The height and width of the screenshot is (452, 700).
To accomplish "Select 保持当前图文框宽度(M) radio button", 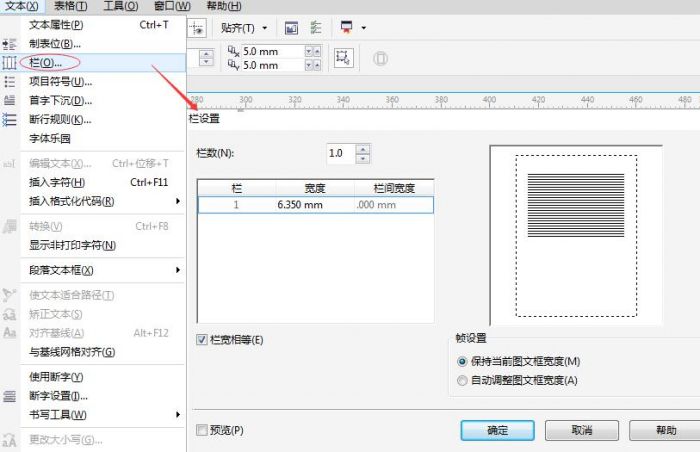I will click(462, 361).
